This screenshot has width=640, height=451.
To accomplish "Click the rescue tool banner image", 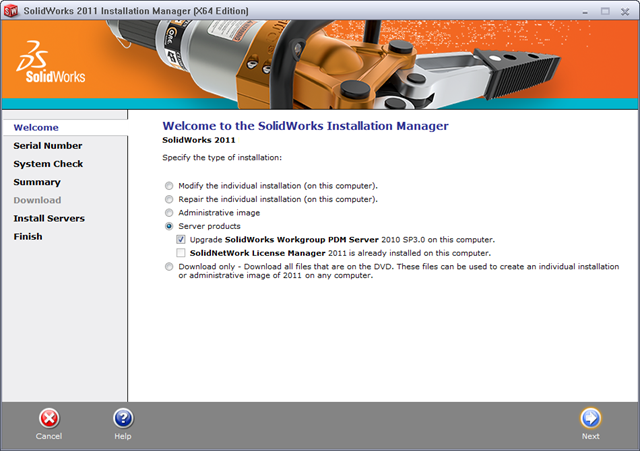I will click(335, 64).
